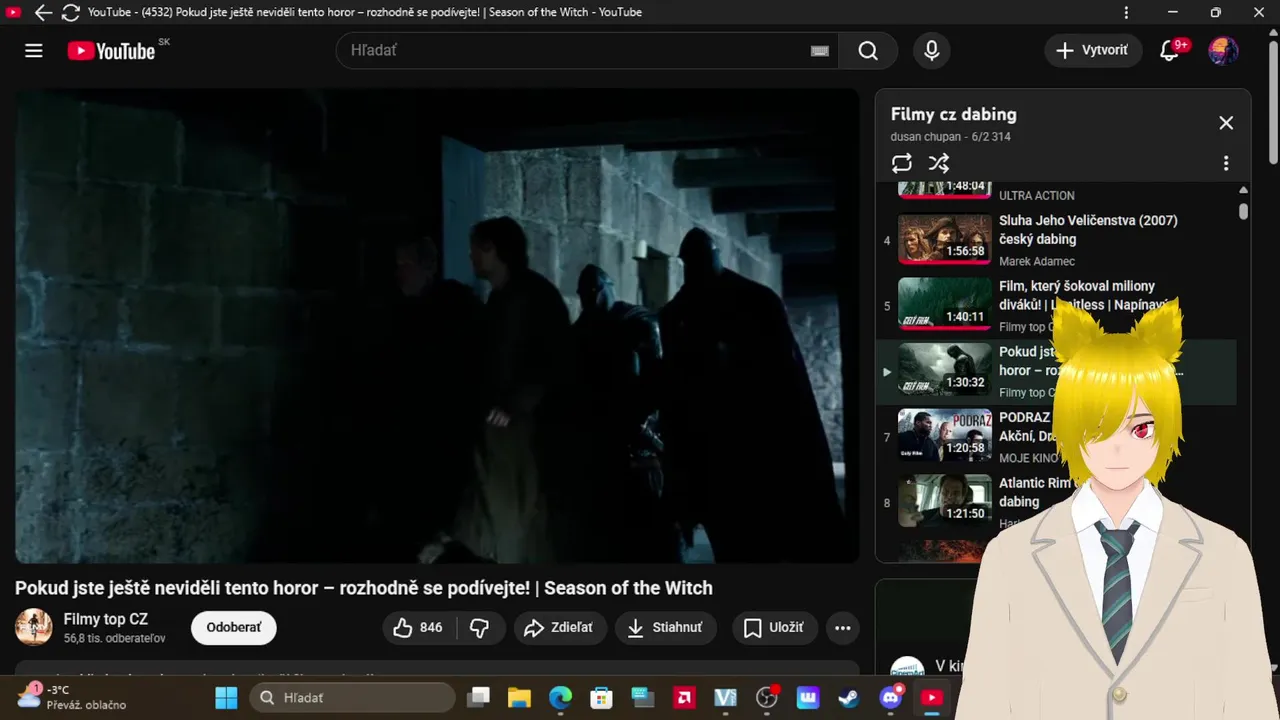Click the currently playing 1:30:32 thumbnail
1280x720 pixels.
tap(945, 371)
